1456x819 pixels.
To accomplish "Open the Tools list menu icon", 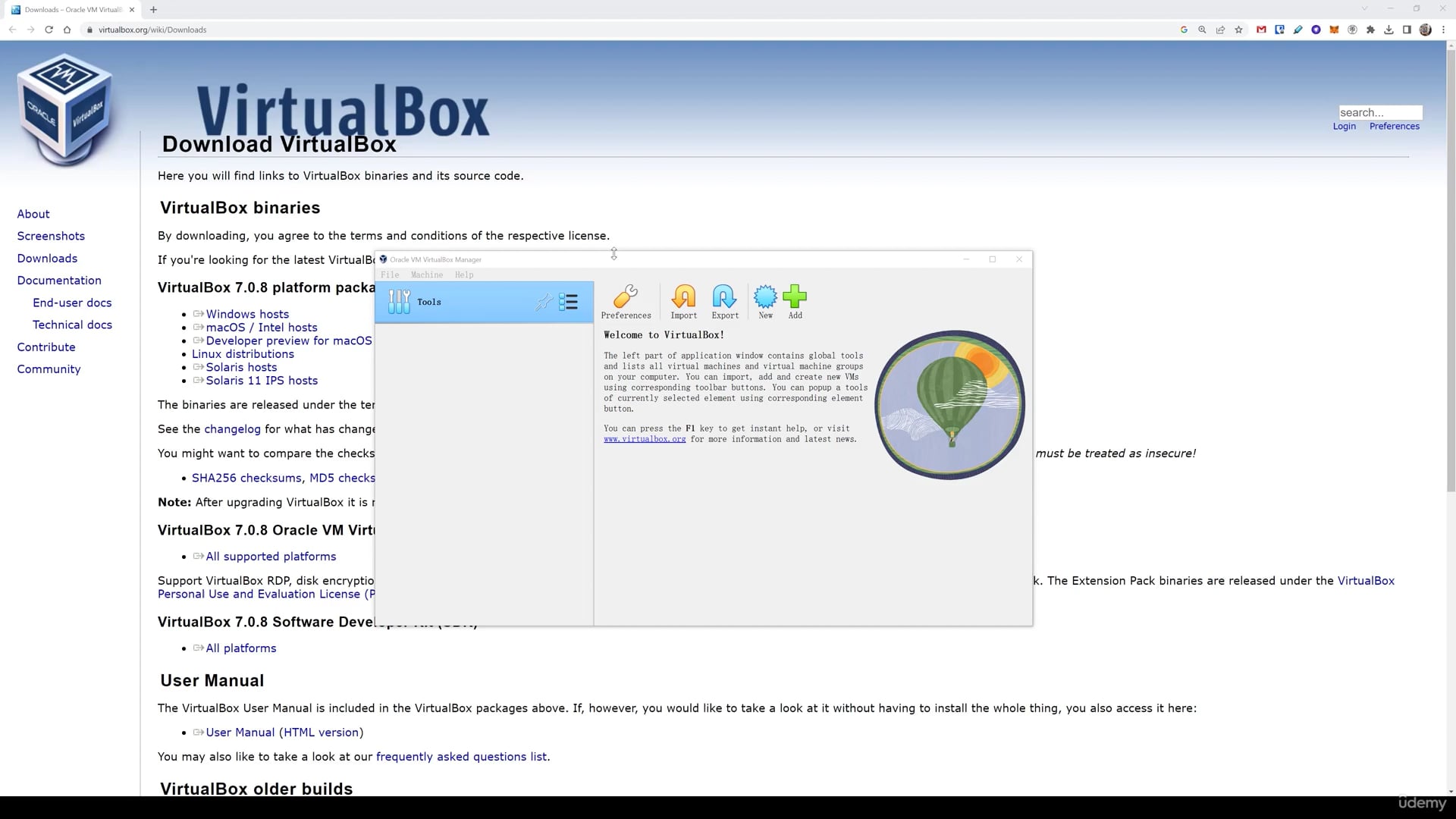I will pos(568,303).
